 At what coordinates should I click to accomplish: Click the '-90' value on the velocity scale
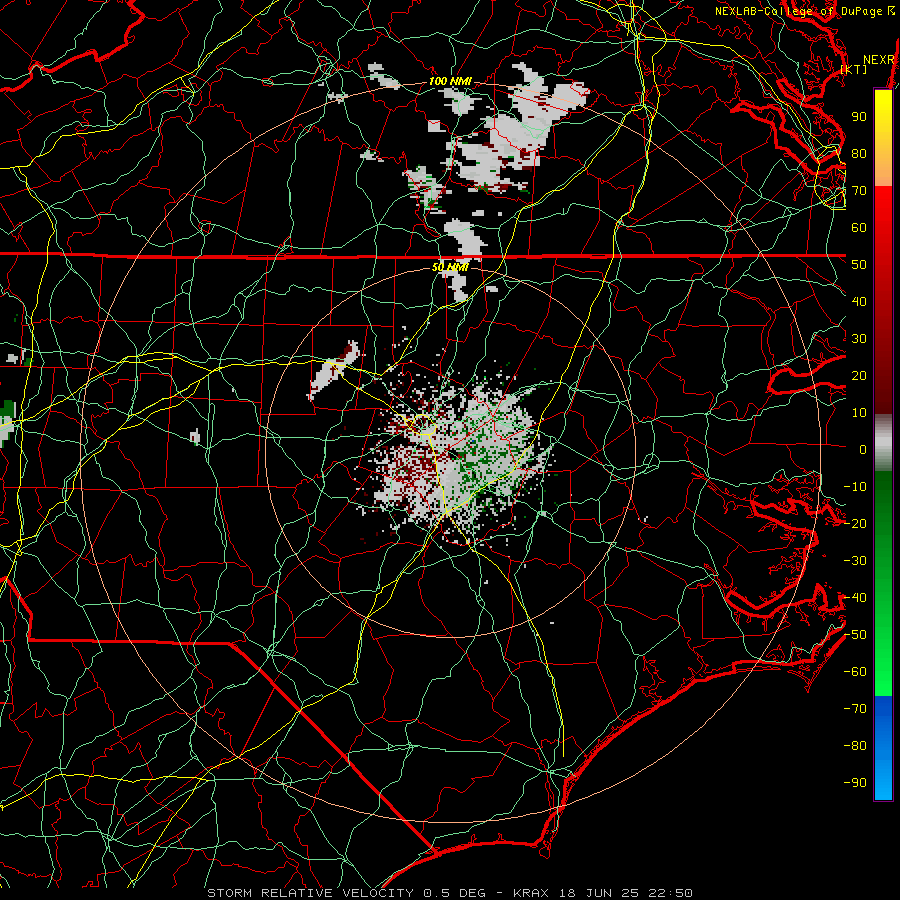855,783
